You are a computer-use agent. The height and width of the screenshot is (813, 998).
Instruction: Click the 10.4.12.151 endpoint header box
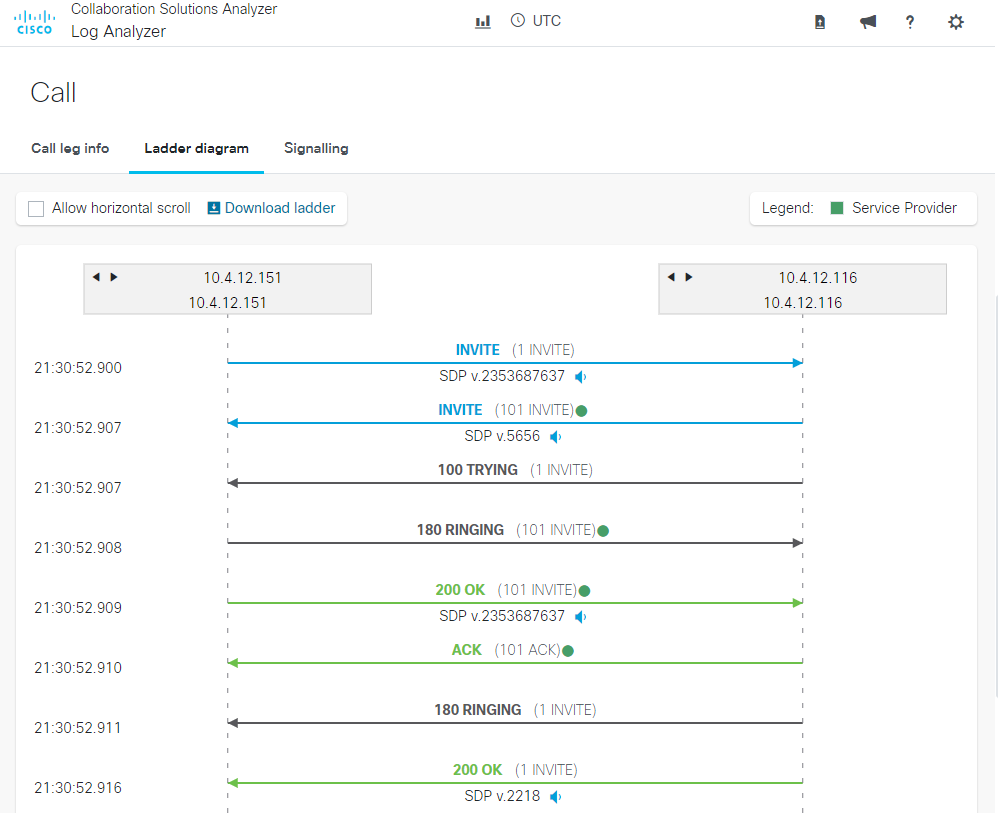tap(227, 289)
